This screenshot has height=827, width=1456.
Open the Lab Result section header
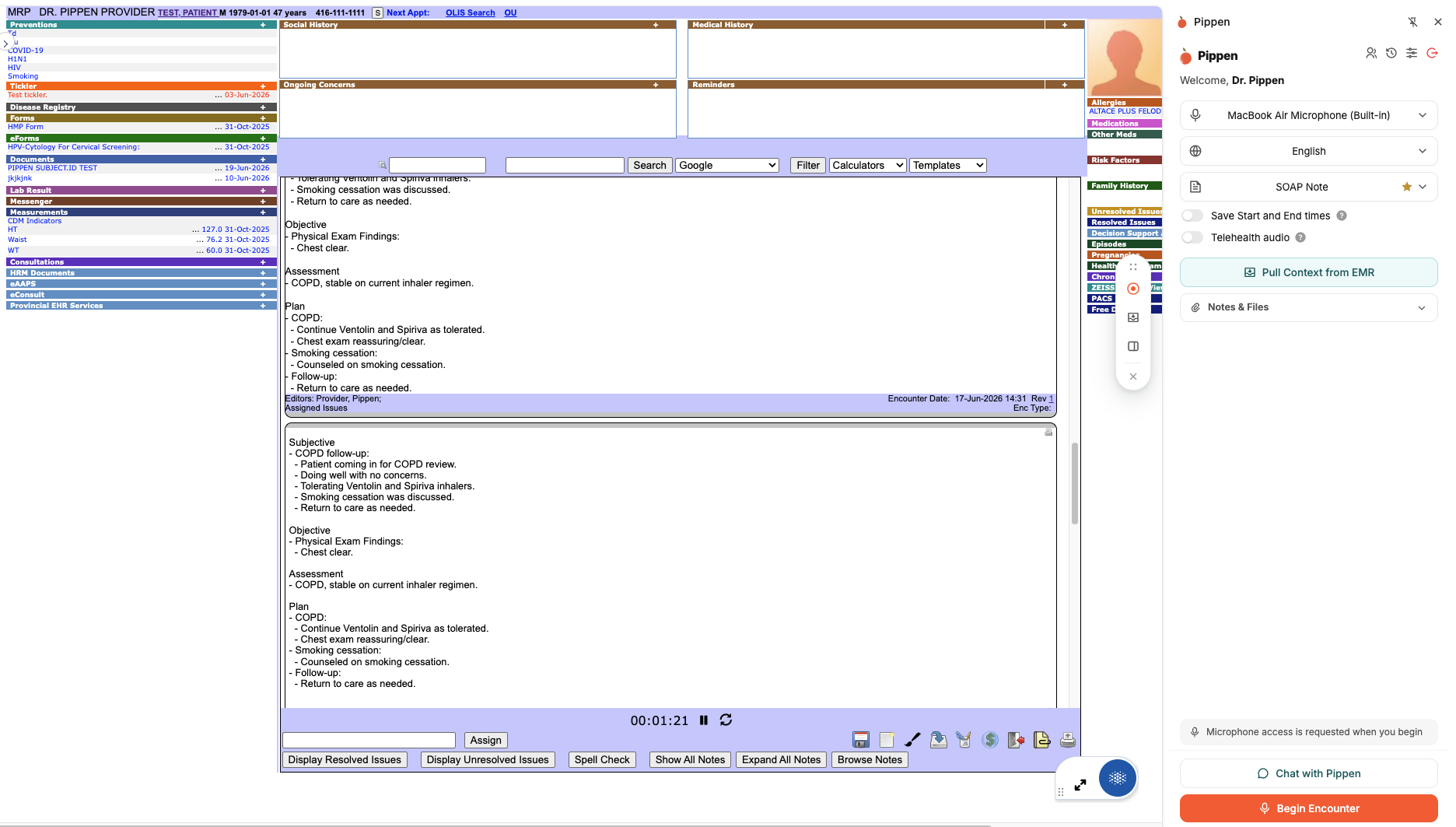(x=30, y=191)
